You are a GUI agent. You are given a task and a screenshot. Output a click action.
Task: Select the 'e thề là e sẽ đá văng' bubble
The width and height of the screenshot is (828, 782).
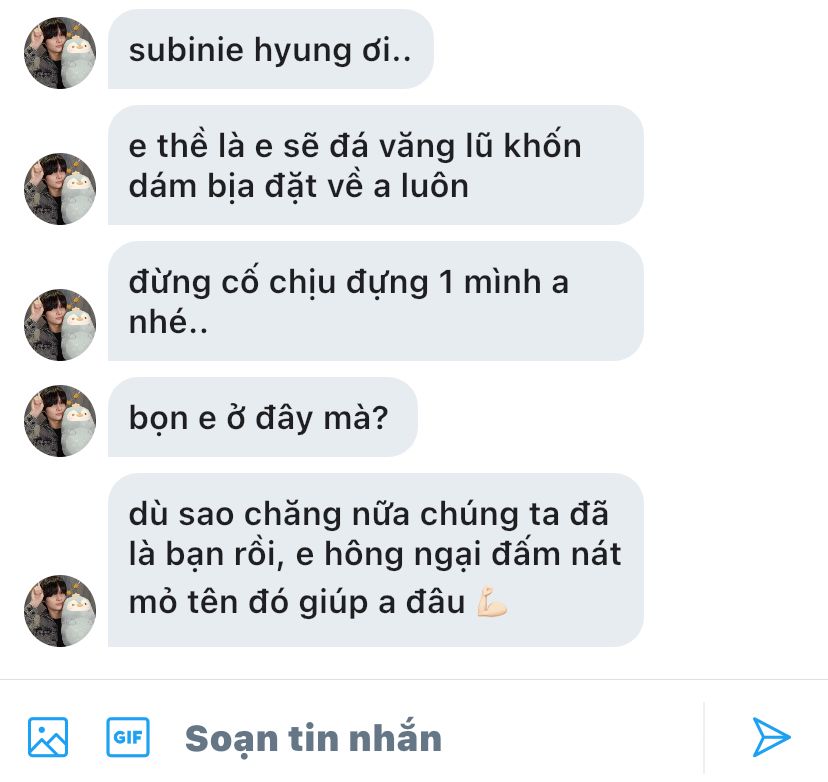376,165
